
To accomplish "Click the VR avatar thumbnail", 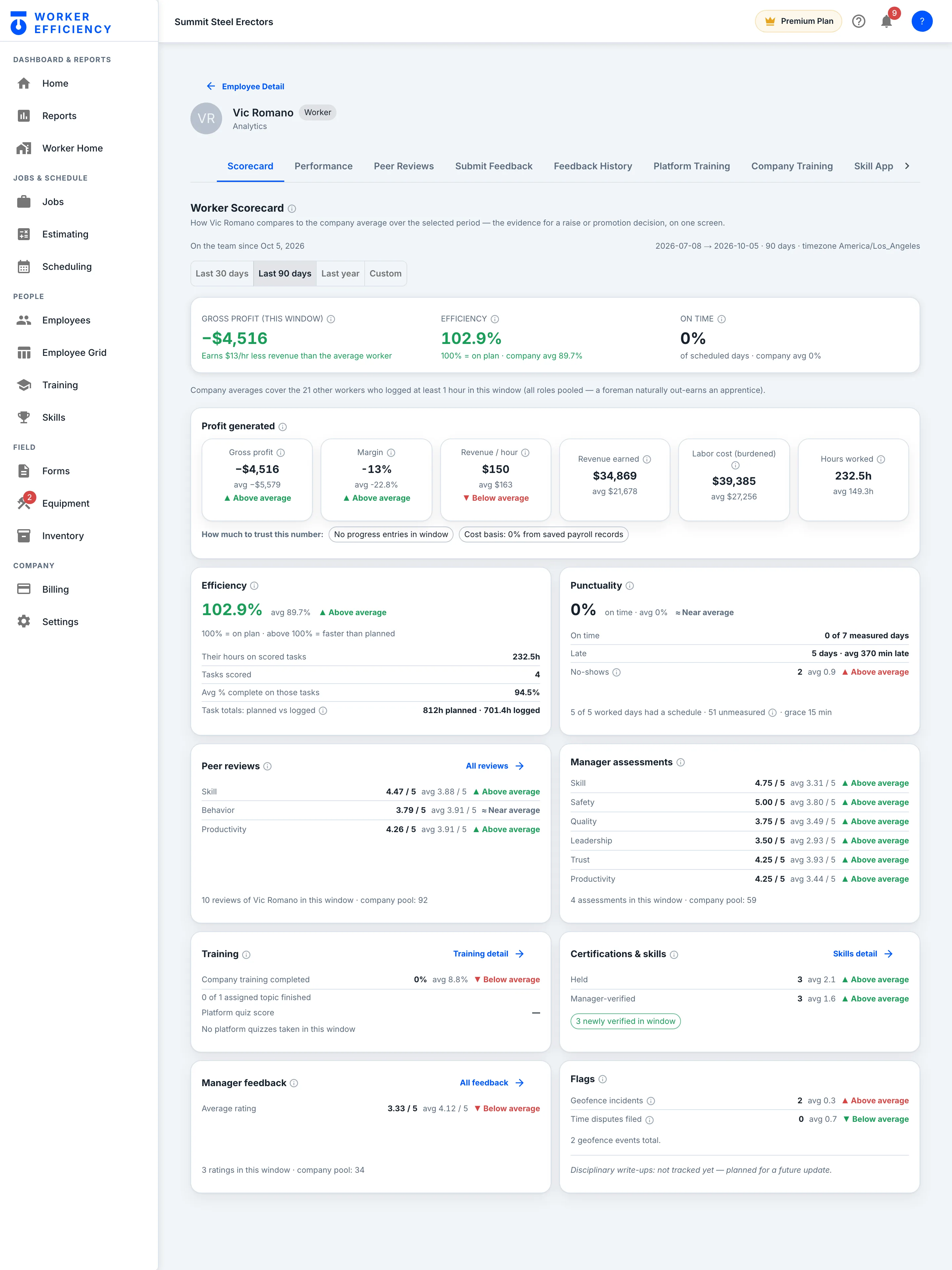I will [206, 118].
